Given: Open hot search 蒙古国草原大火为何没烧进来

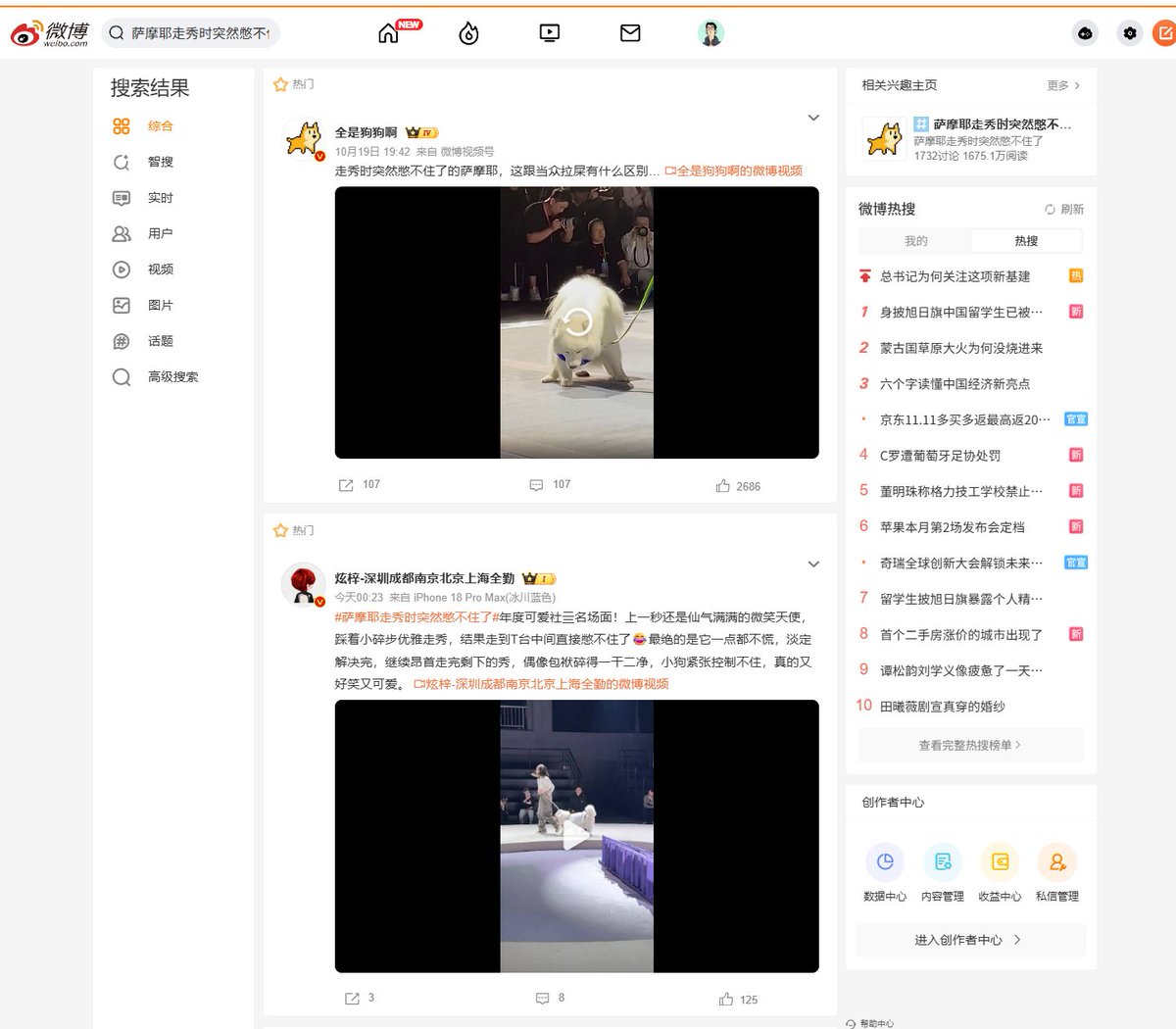Looking at the screenshot, I should [961, 348].
